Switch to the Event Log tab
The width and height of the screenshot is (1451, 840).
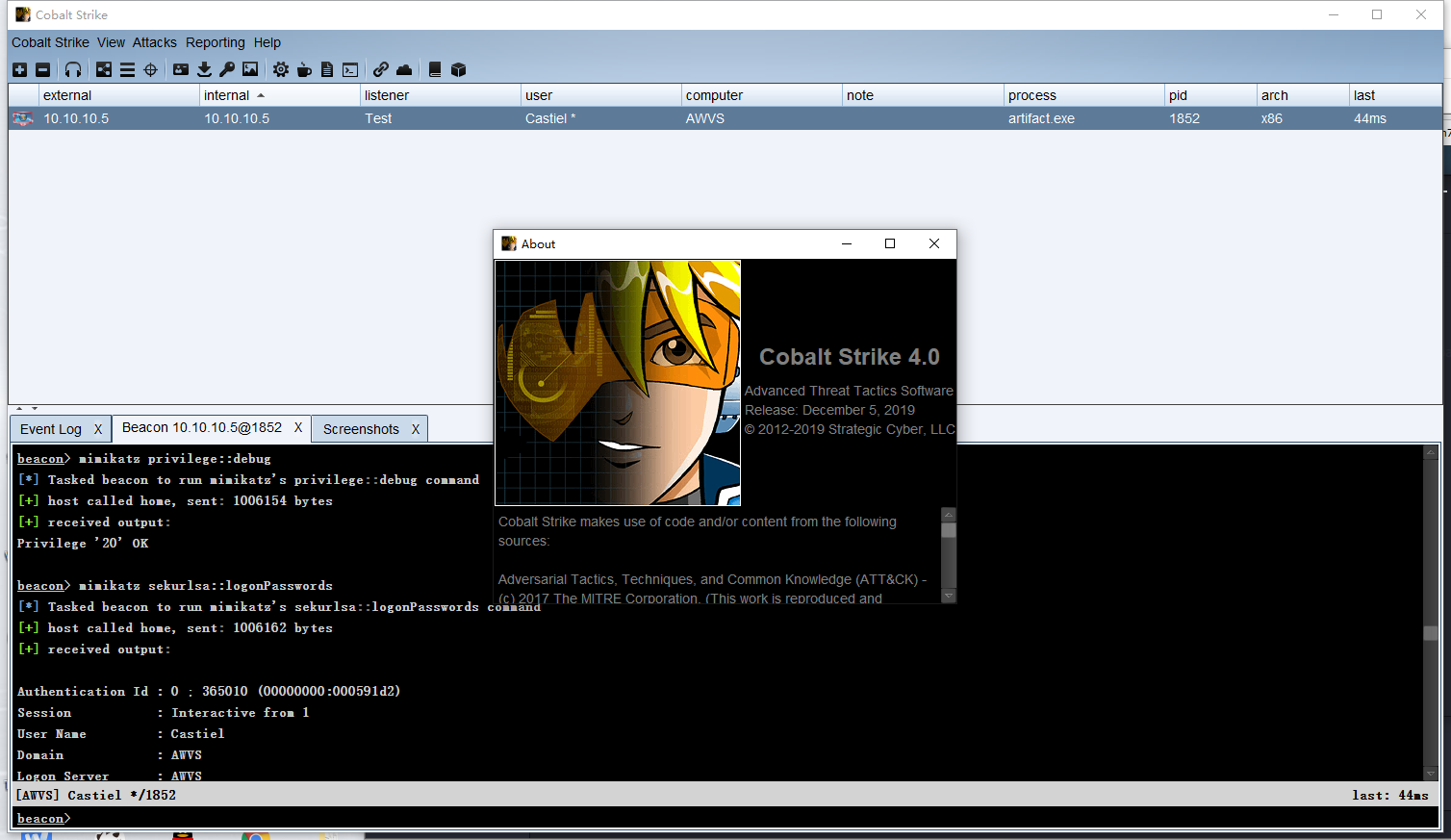pos(51,429)
